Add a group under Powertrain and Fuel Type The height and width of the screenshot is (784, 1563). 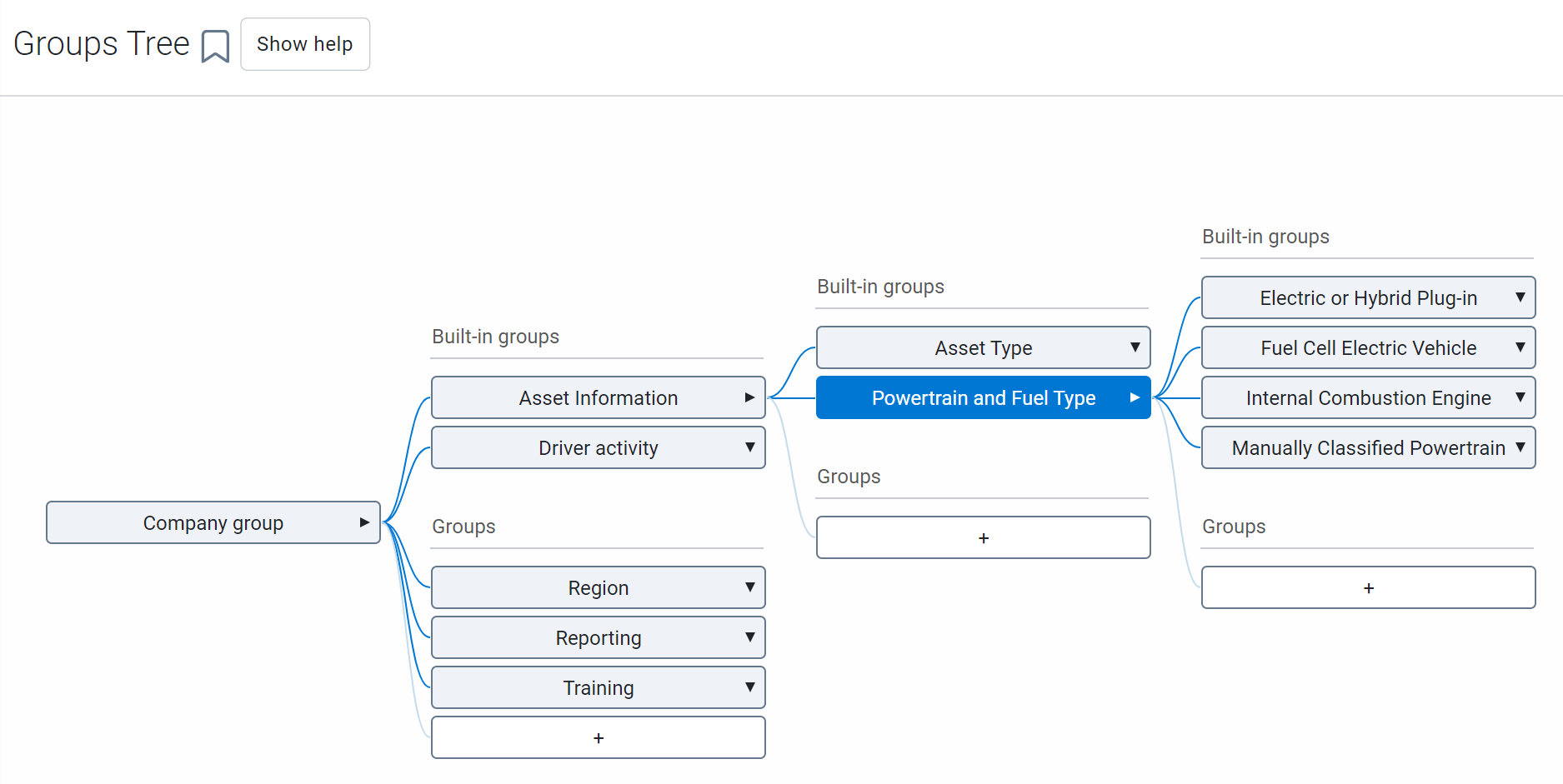[1369, 587]
